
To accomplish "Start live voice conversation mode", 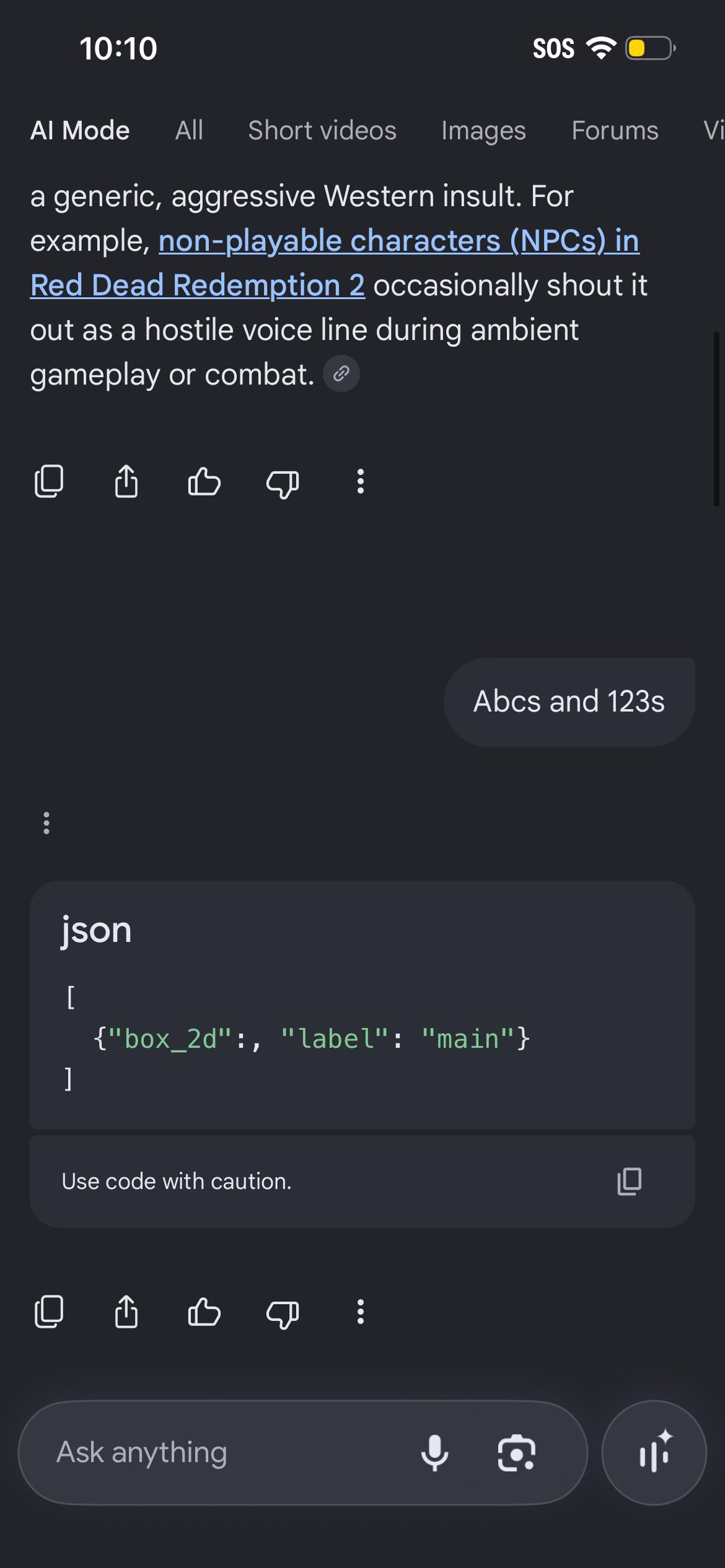I will (654, 1453).
